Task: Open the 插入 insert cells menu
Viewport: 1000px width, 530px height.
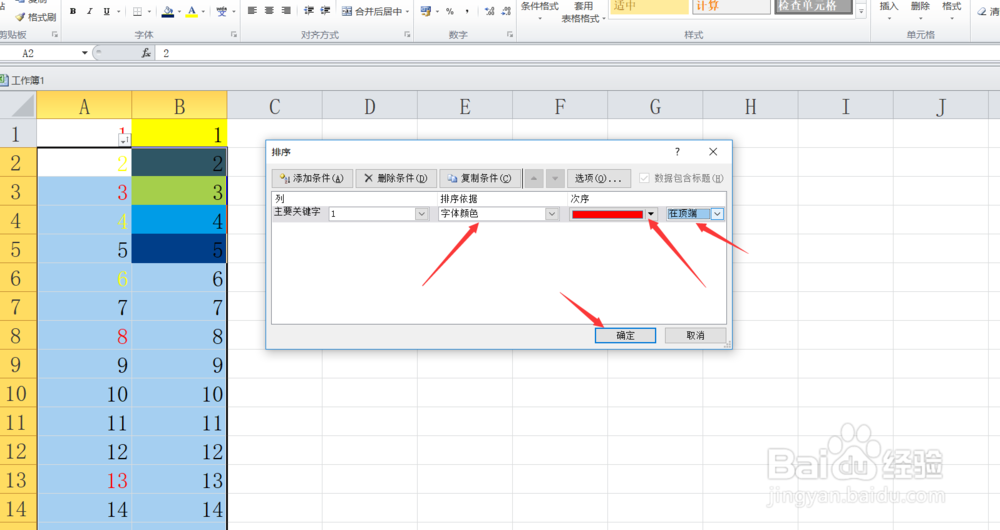Action: (x=889, y=10)
